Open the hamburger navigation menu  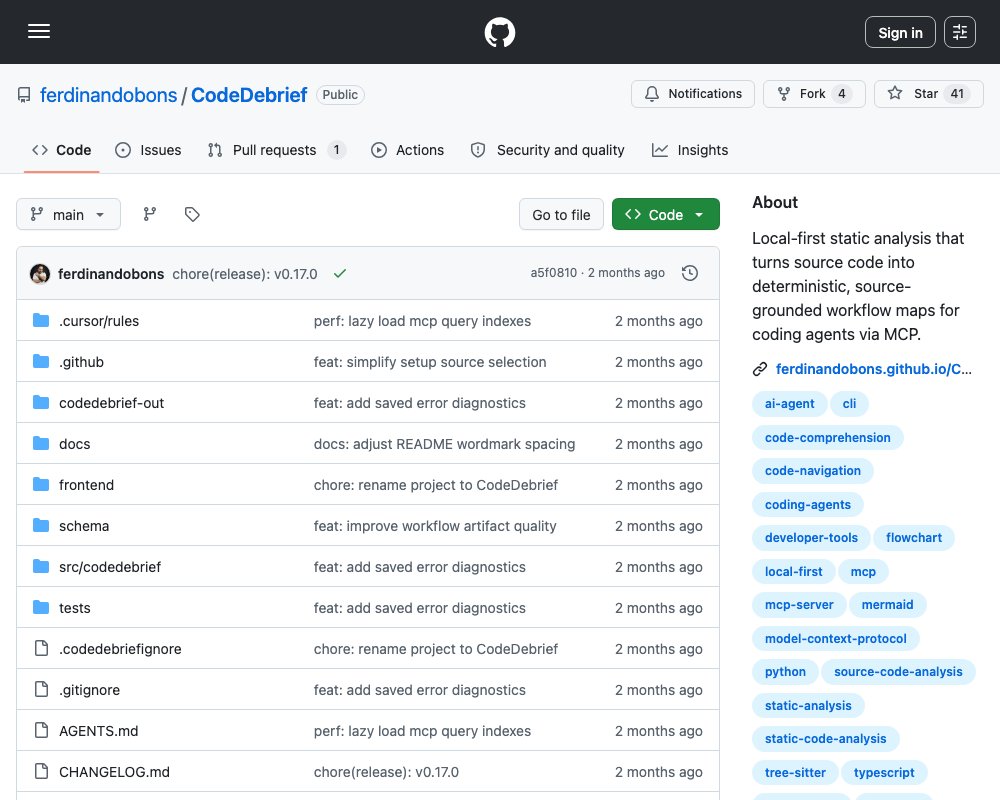click(x=39, y=31)
